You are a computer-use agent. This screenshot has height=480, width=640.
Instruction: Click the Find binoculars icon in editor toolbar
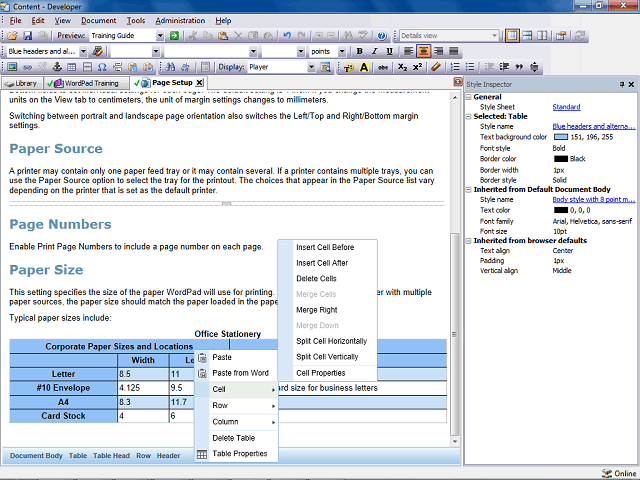click(x=170, y=67)
